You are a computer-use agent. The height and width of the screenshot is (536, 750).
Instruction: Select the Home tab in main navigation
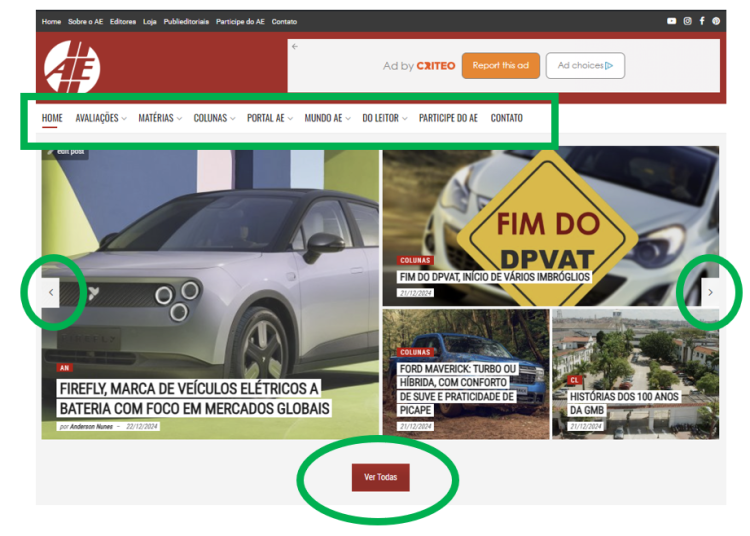coord(52,118)
